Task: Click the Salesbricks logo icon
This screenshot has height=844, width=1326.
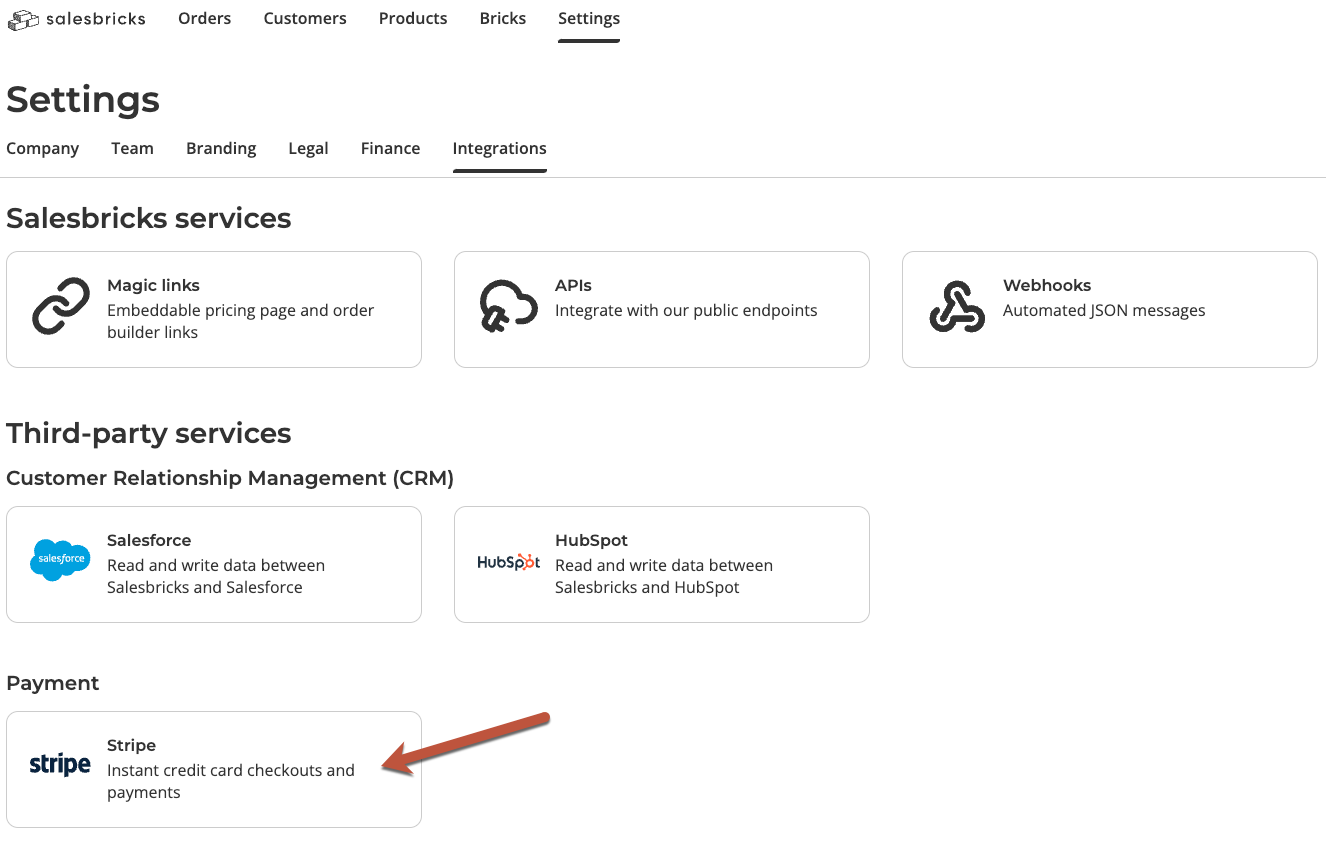Action: (x=24, y=19)
